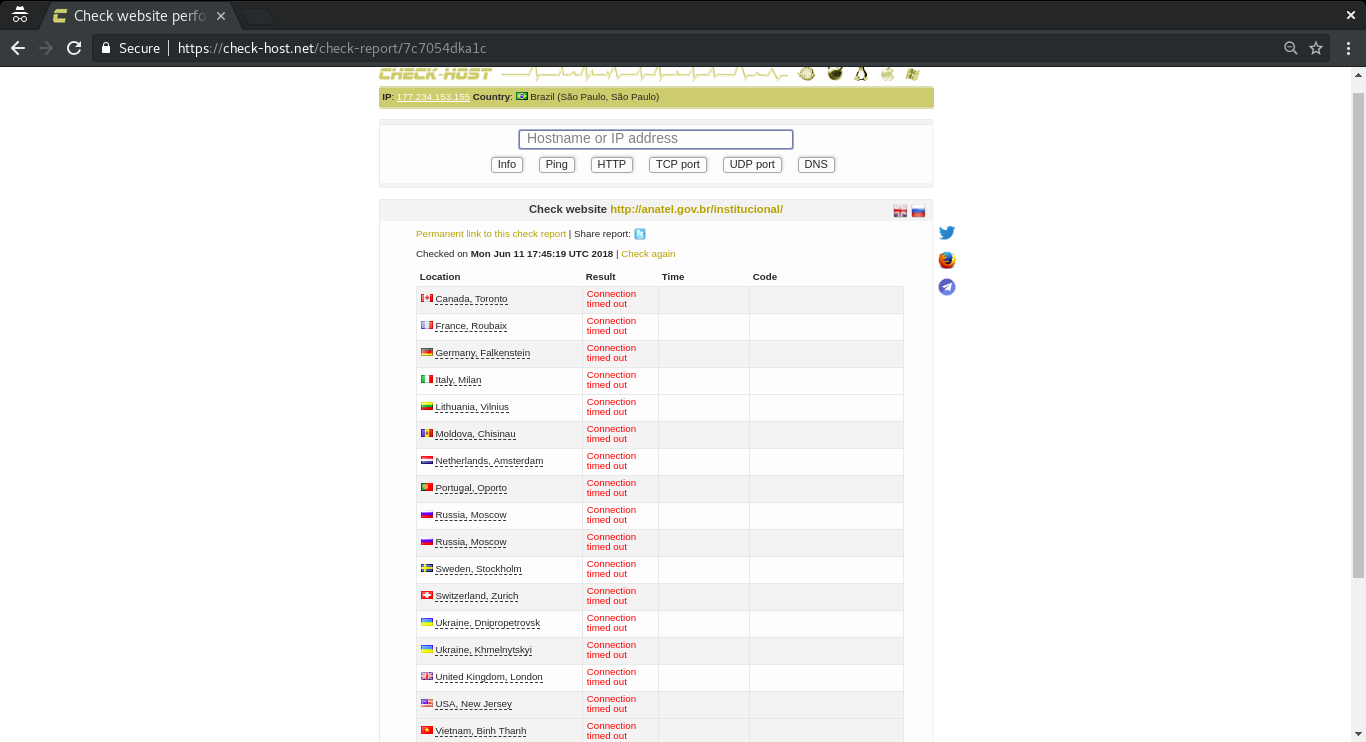Click the Lithuania, Vilnius location link

tap(472, 407)
